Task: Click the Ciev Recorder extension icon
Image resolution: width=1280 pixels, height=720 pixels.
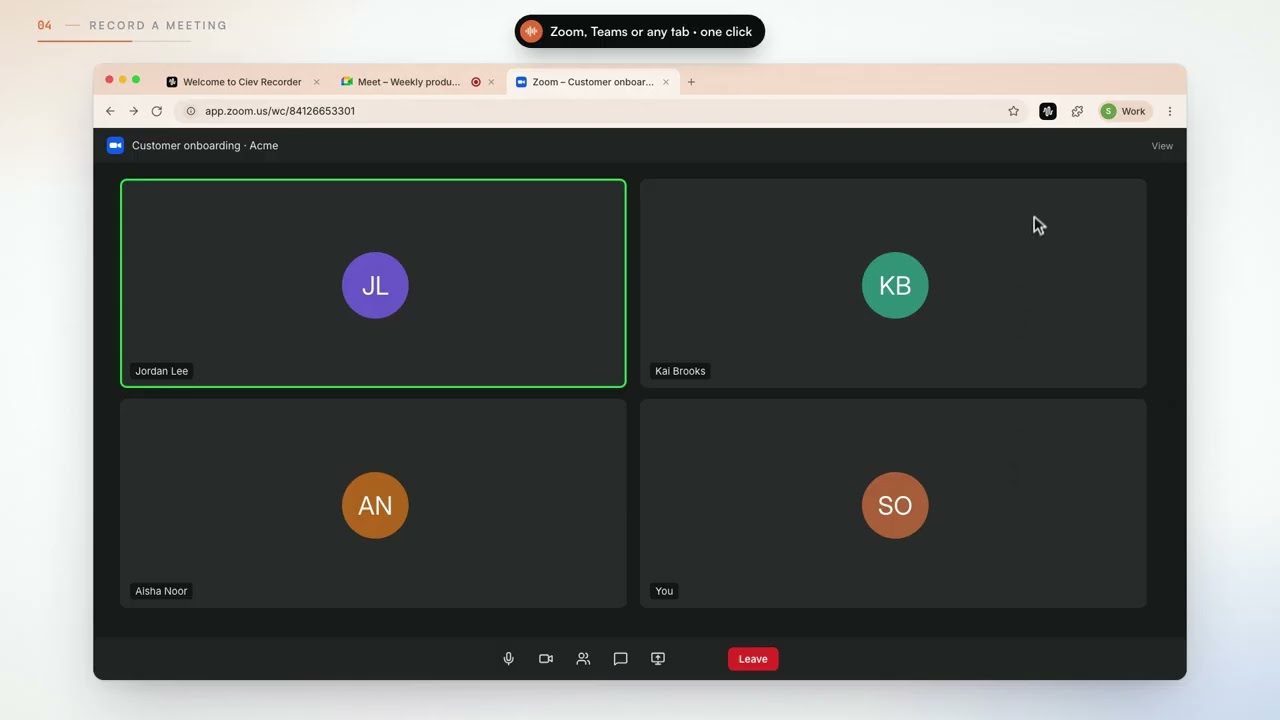Action: 1048,111
